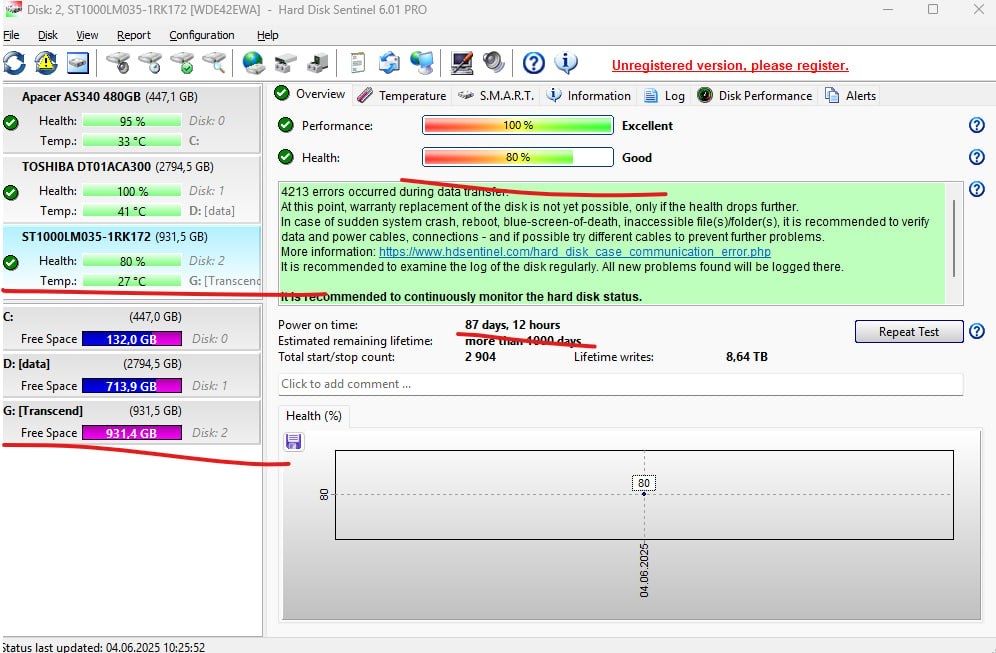Select the Health (%) graph tab
The height and width of the screenshot is (653, 996).
coord(314,415)
